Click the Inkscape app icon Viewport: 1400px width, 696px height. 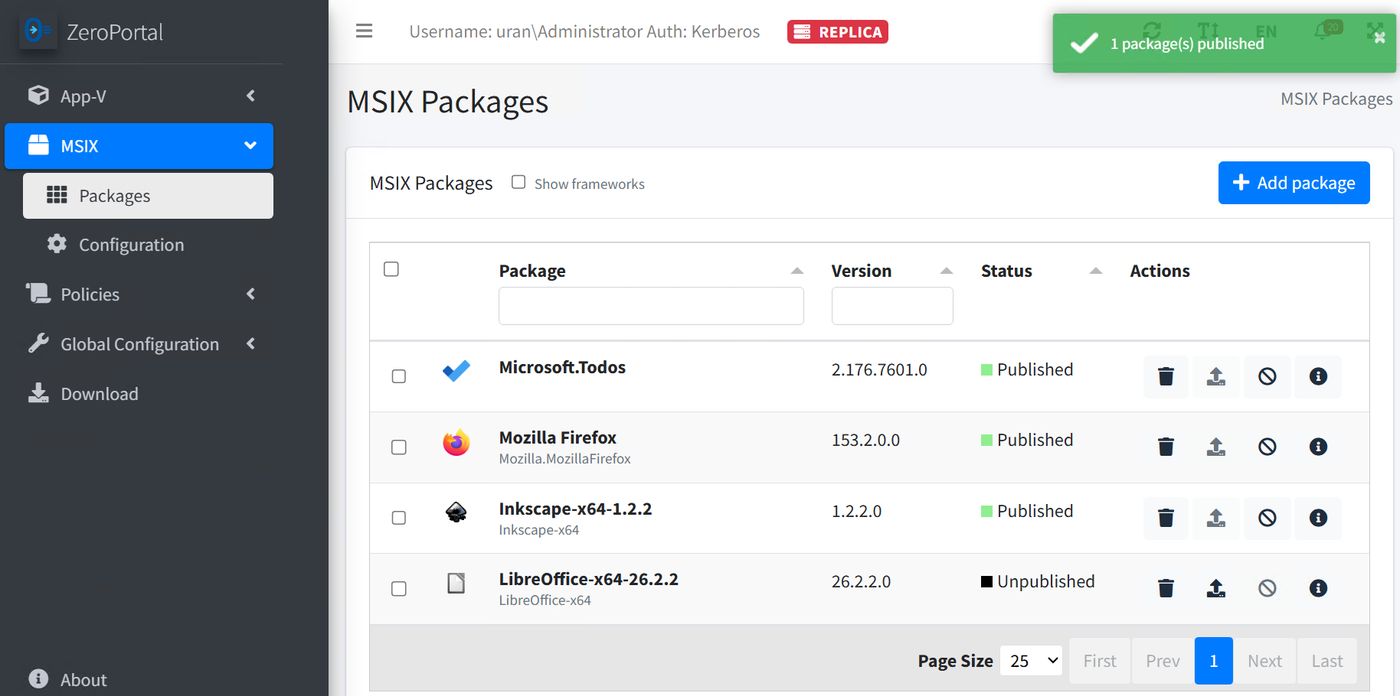(x=456, y=513)
